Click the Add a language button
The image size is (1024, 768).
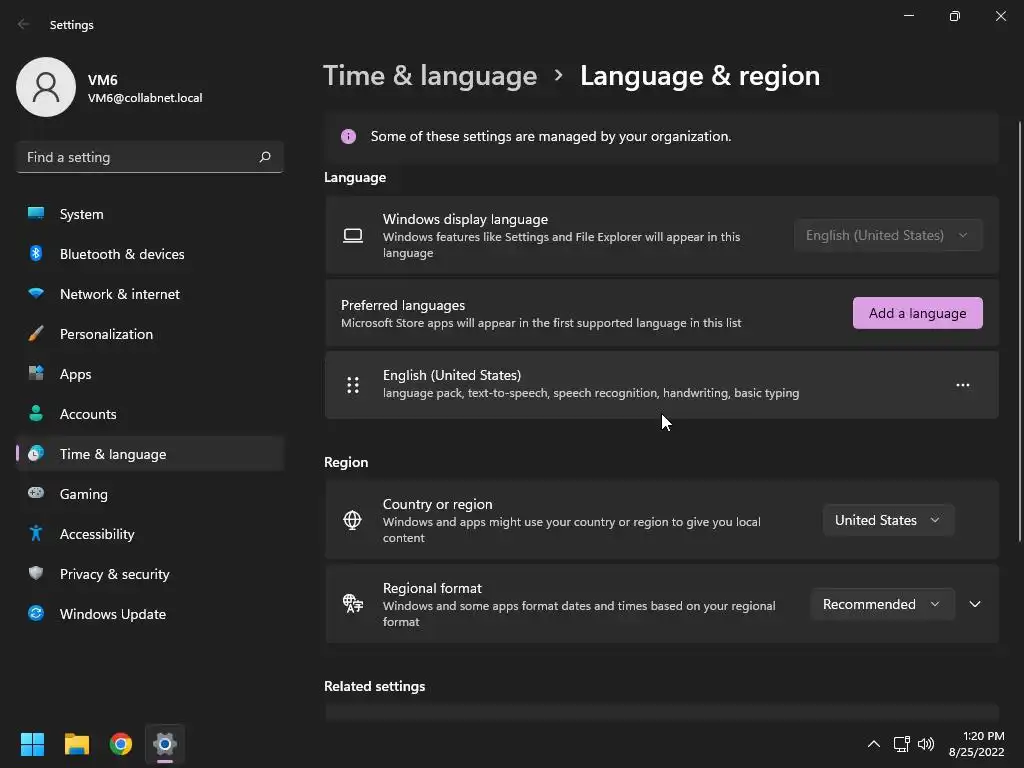pos(918,313)
